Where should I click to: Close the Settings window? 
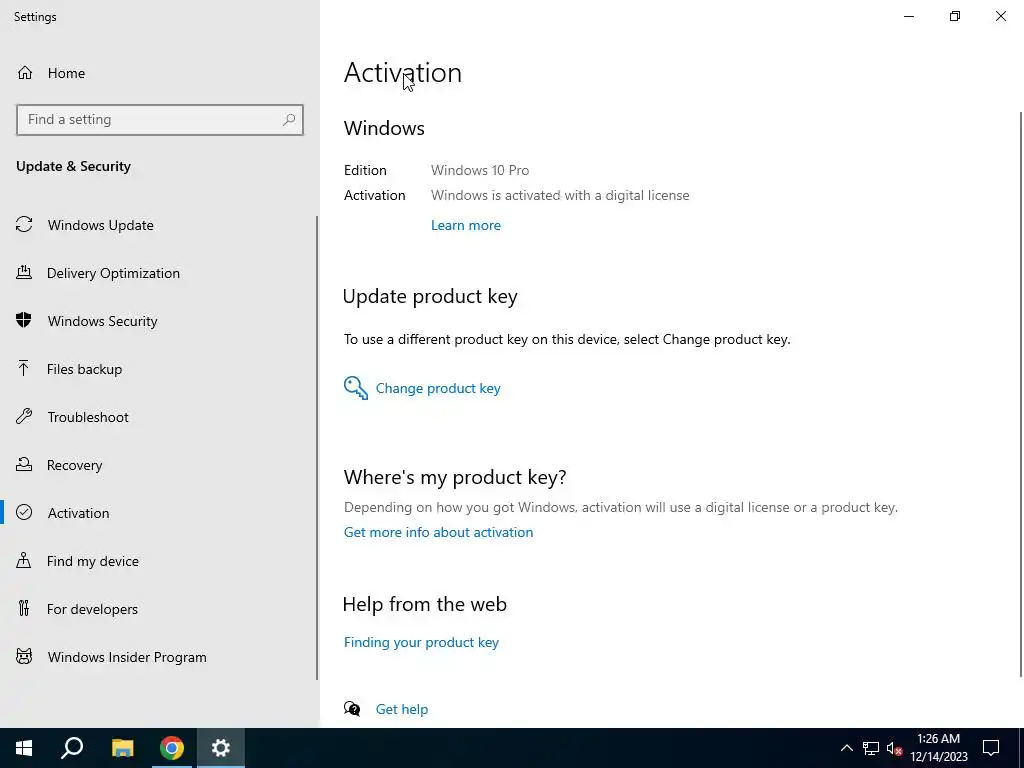(x=1000, y=16)
